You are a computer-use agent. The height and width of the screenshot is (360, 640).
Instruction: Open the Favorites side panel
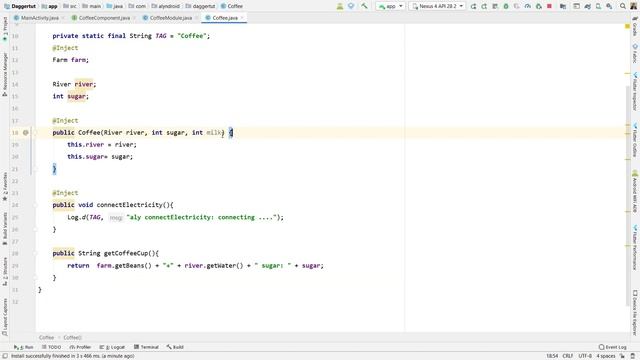click(x=5, y=187)
